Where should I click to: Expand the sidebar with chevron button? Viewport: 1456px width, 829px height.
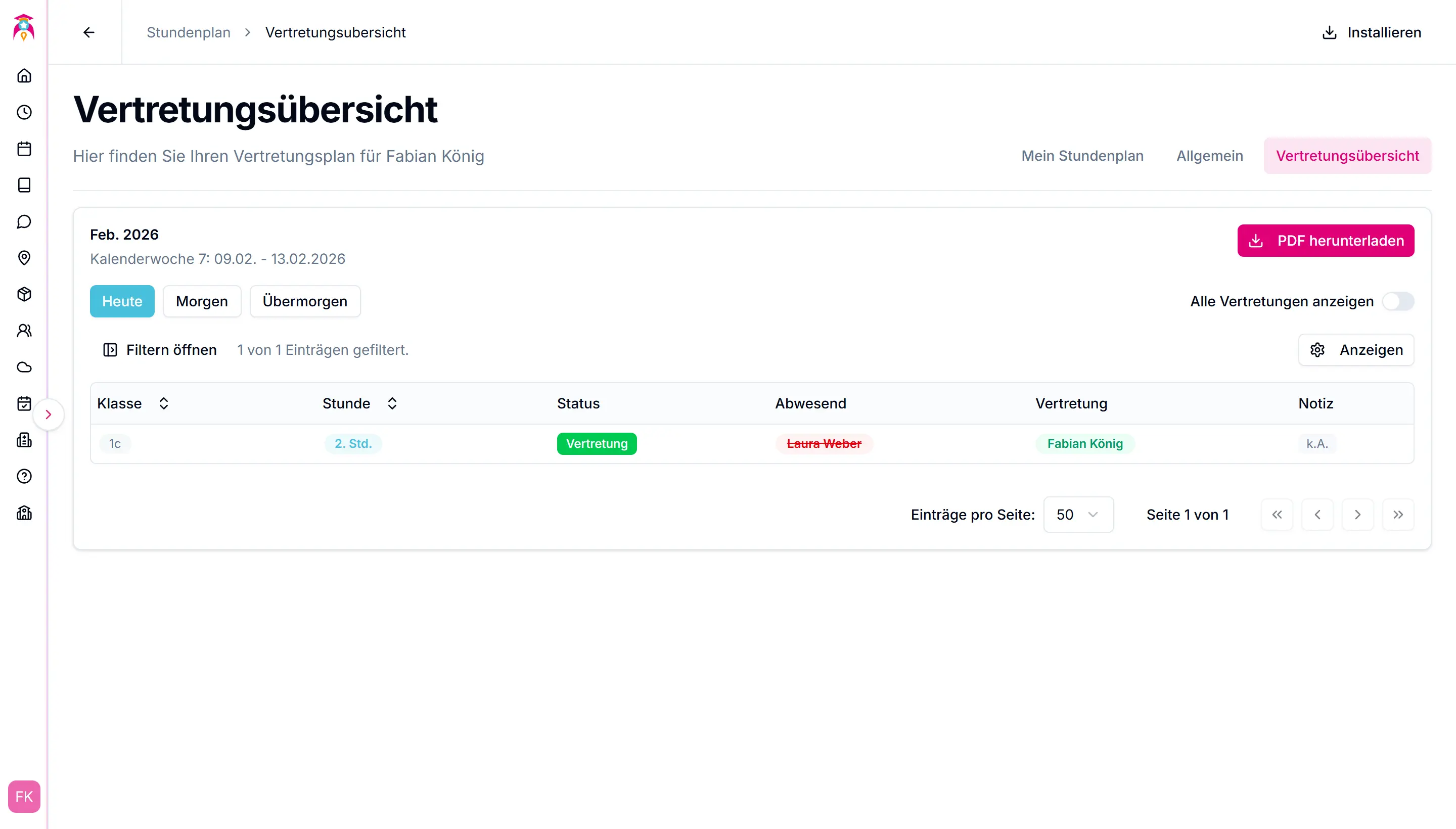click(x=49, y=414)
